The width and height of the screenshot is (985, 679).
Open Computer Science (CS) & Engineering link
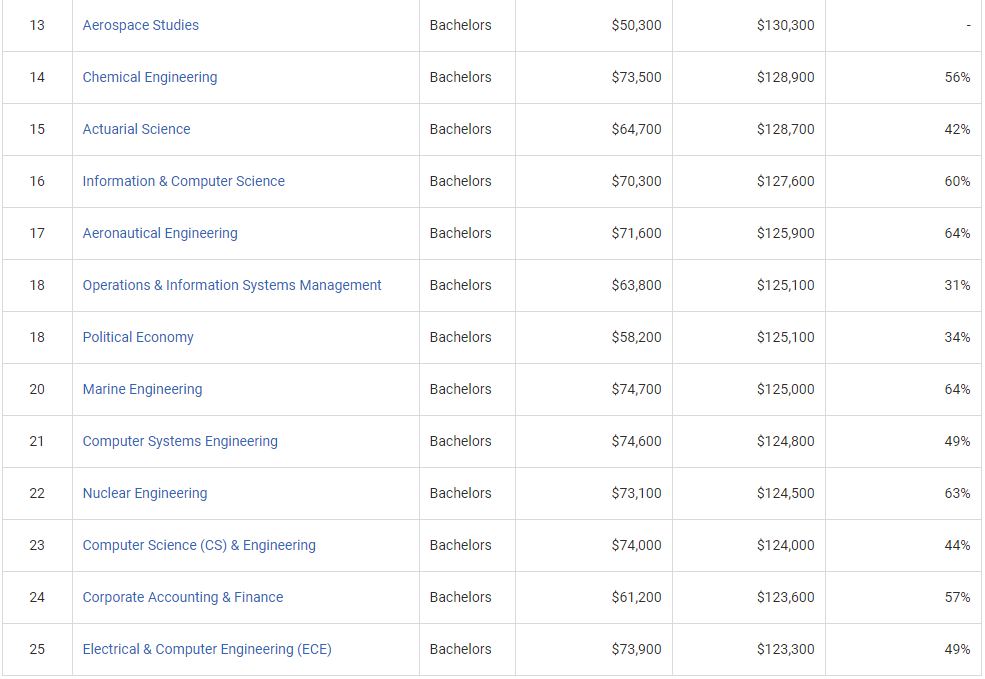click(199, 545)
